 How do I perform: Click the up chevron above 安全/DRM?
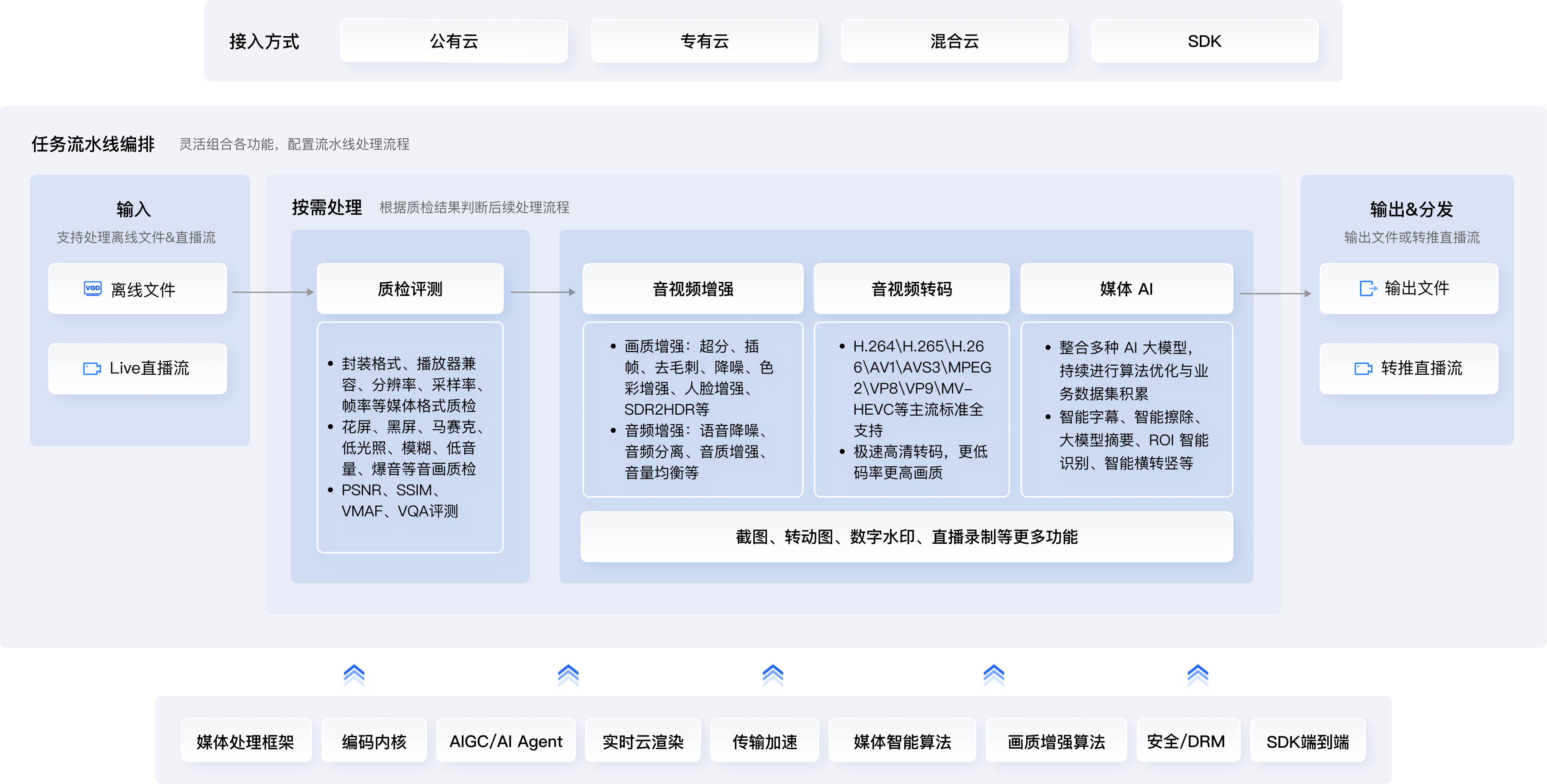1198,676
